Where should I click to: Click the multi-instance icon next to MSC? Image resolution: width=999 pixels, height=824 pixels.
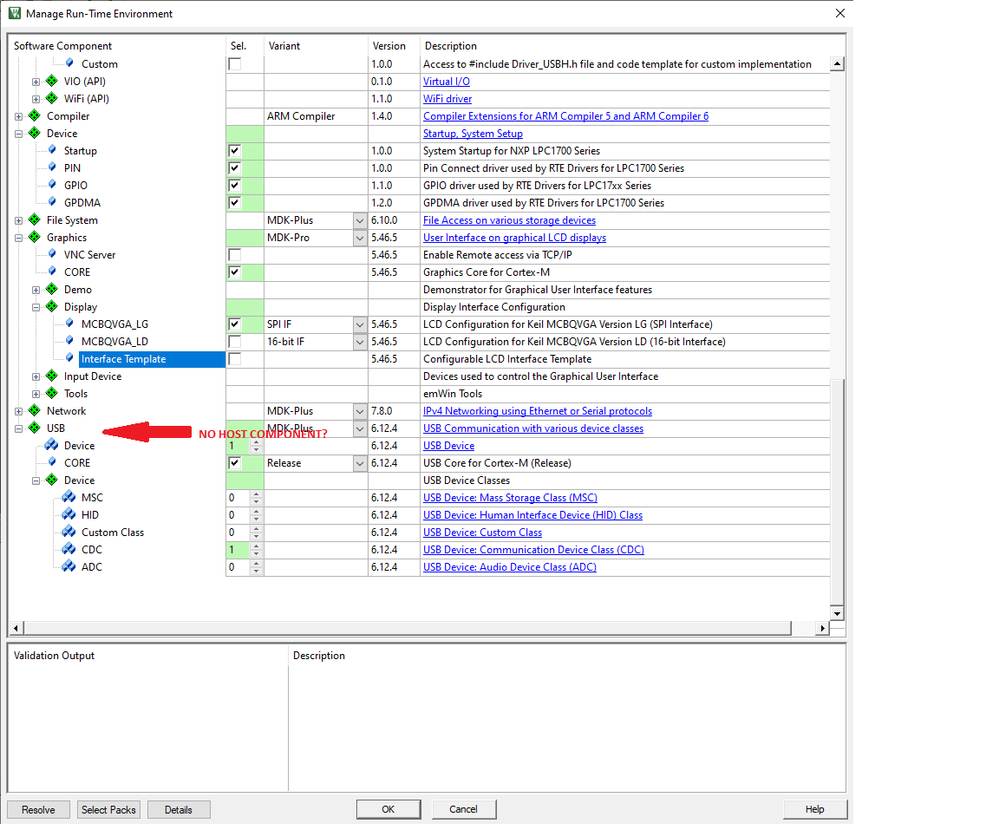69,497
